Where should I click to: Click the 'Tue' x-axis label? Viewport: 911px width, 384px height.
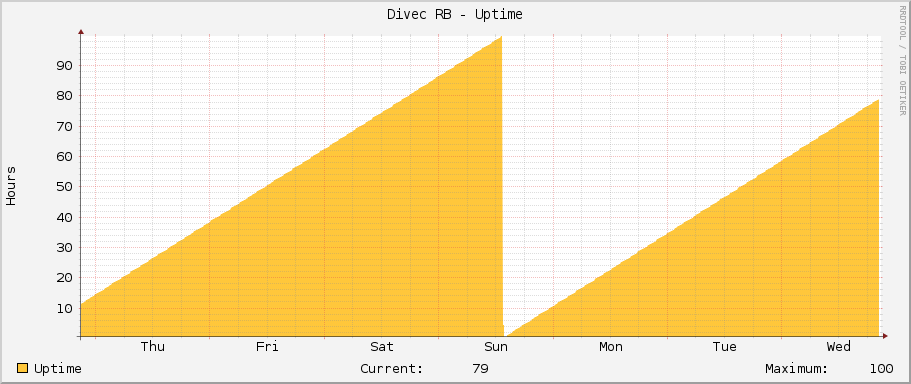[x=725, y=347]
